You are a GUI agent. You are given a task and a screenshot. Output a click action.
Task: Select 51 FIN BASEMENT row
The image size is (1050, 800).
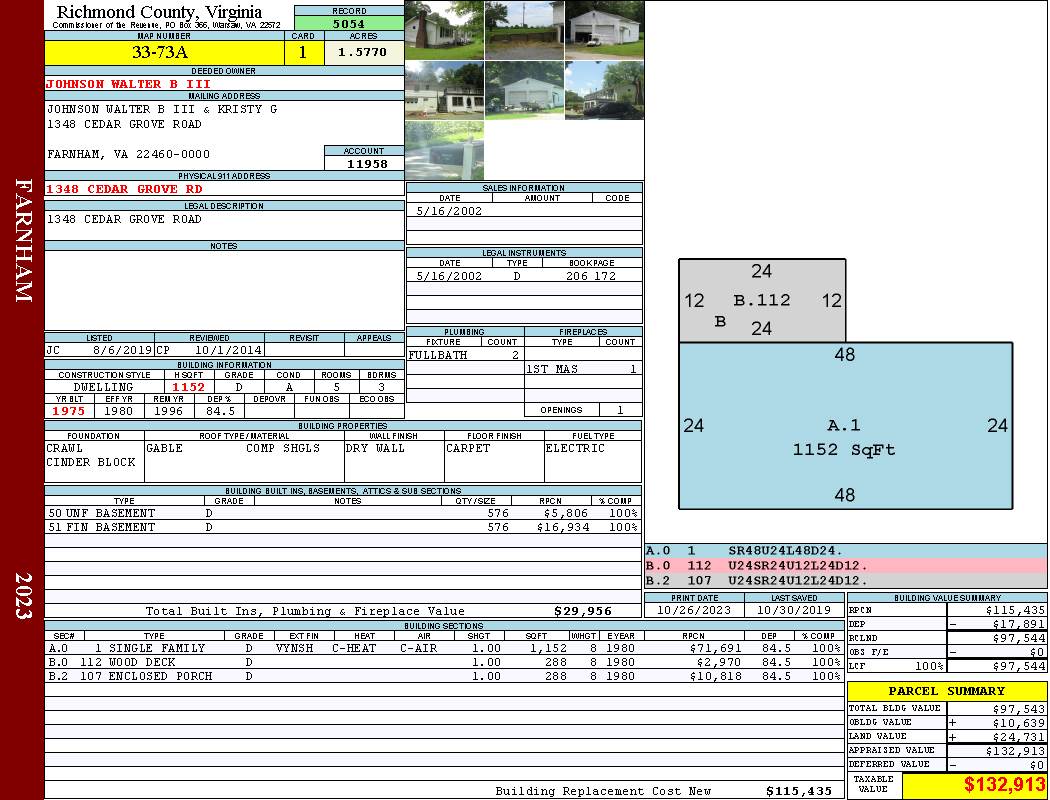pyautogui.click(x=343, y=528)
